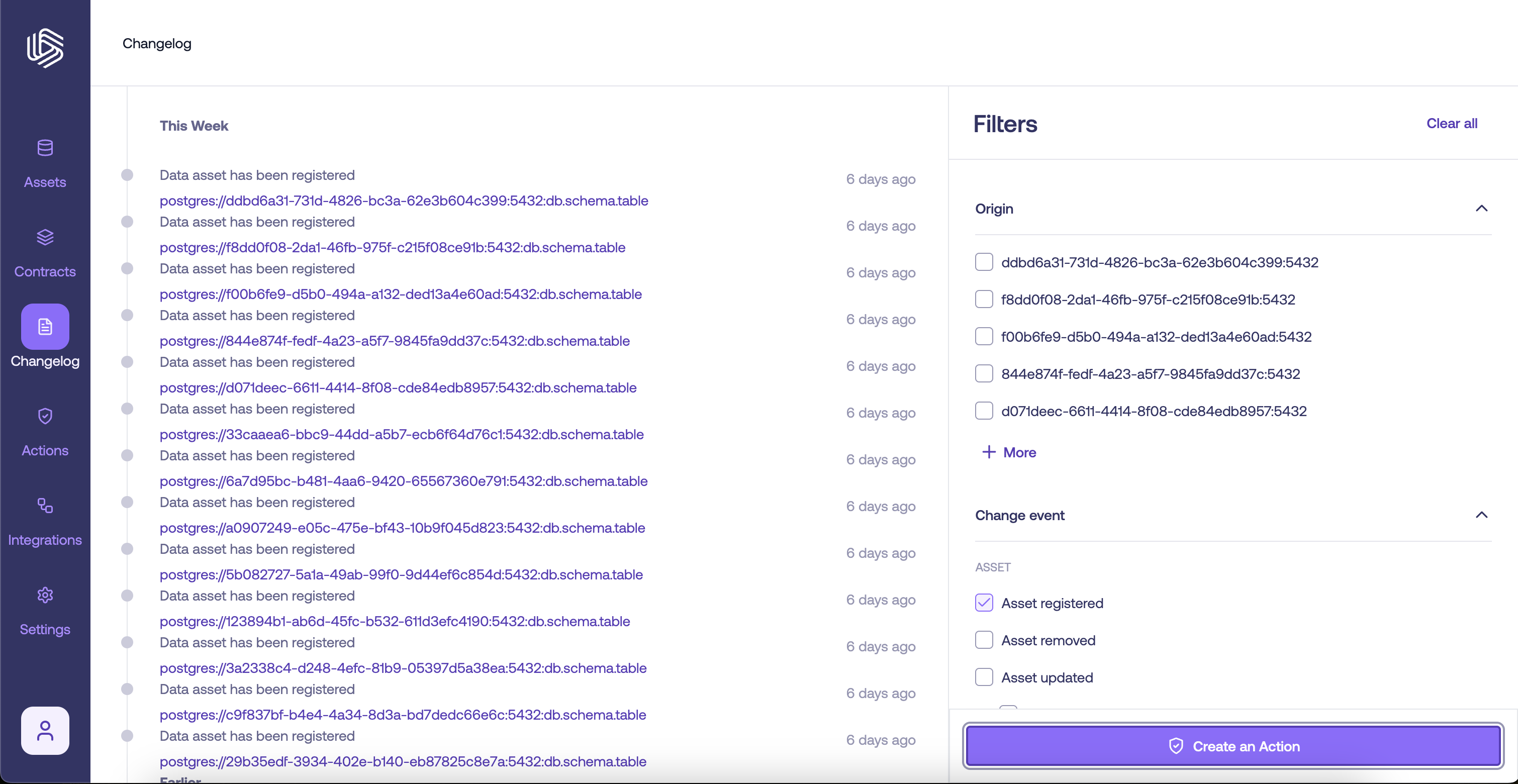Open the Actions shield icon
This screenshot has width=1518, height=784.
pos(45,416)
